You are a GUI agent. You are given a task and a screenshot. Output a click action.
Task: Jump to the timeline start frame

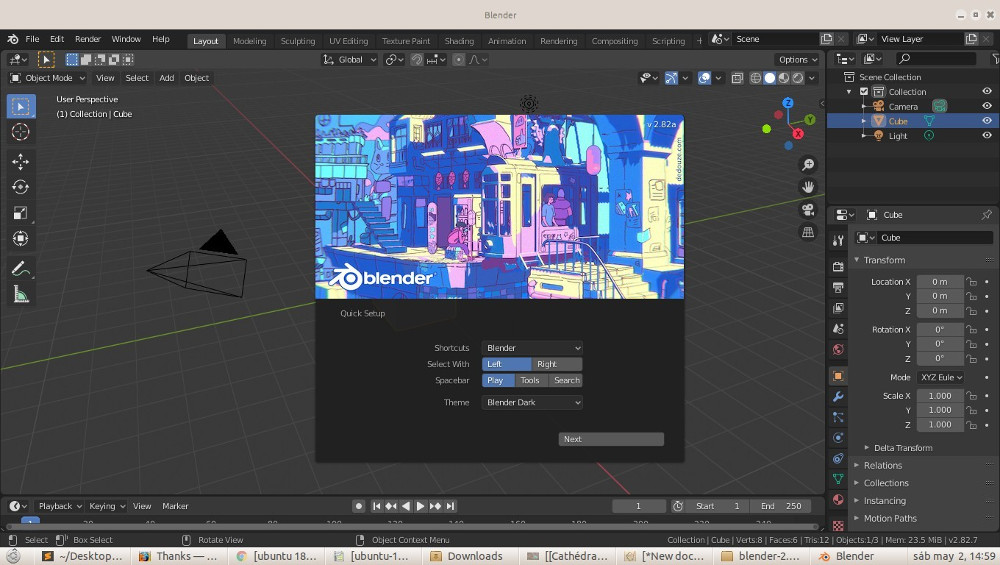tap(376, 506)
